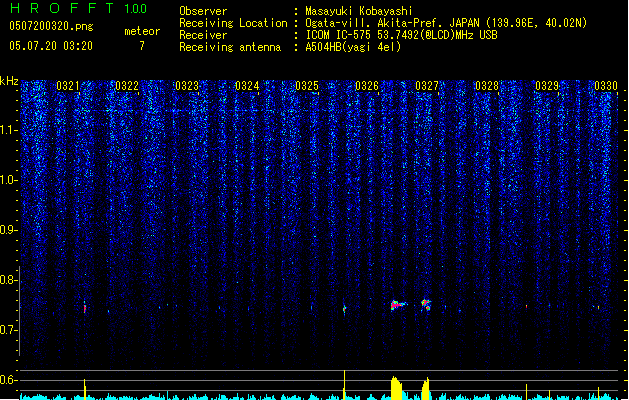Click the 'Receiver' field label

pos(203,35)
